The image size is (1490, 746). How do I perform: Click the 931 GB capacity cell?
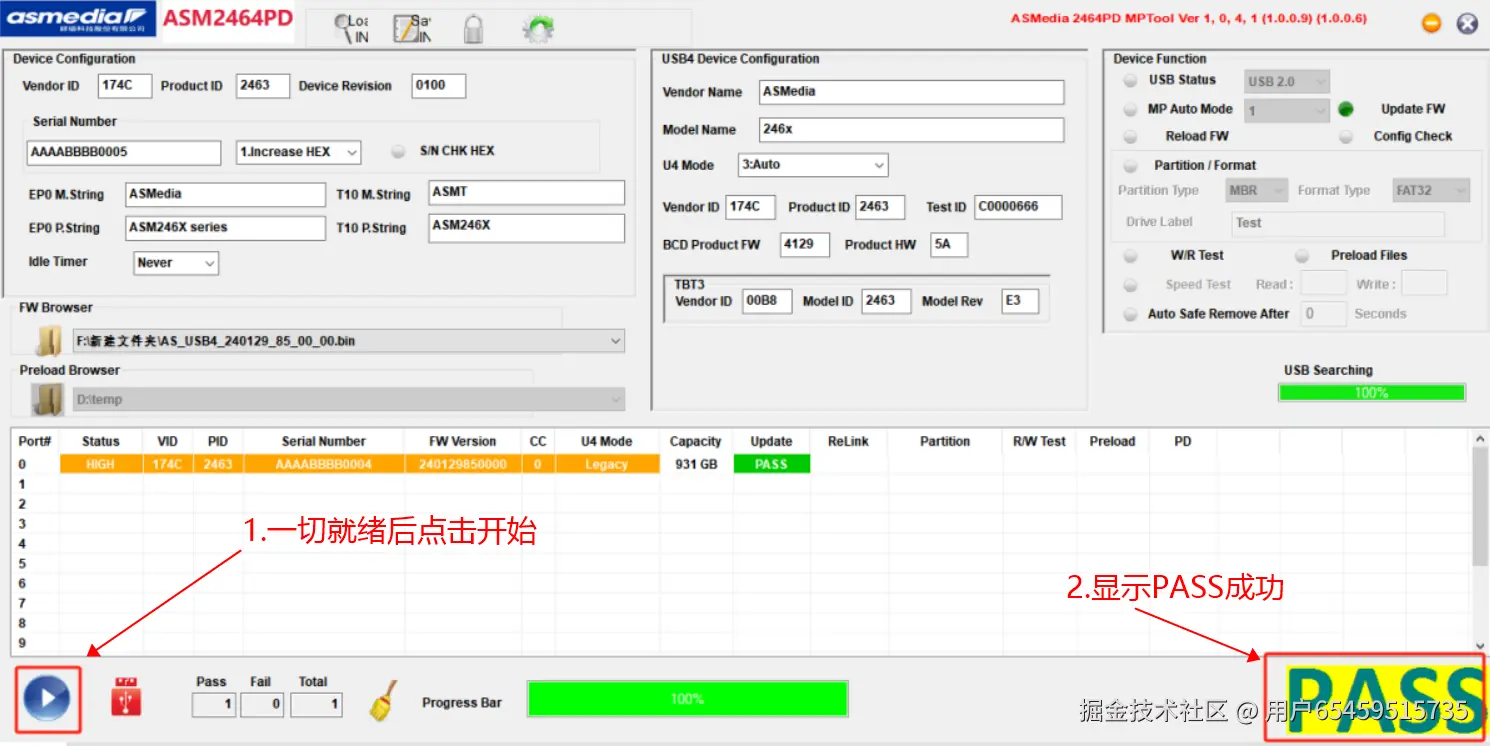pos(696,464)
